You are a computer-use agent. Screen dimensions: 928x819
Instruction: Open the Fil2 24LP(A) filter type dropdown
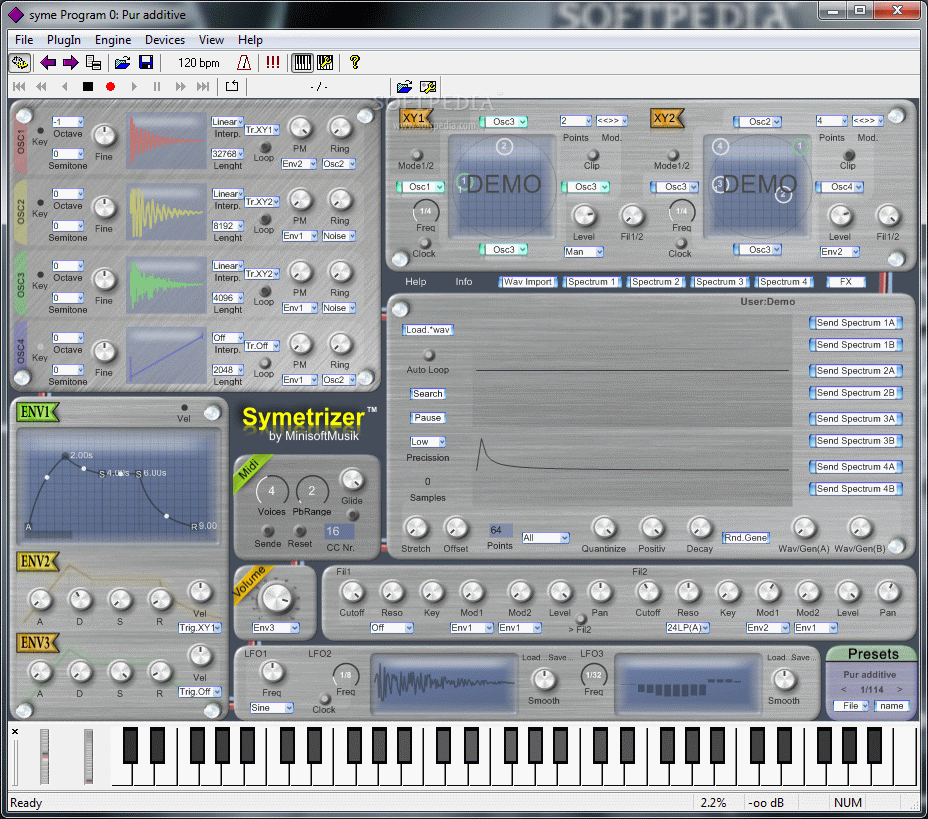point(688,628)
